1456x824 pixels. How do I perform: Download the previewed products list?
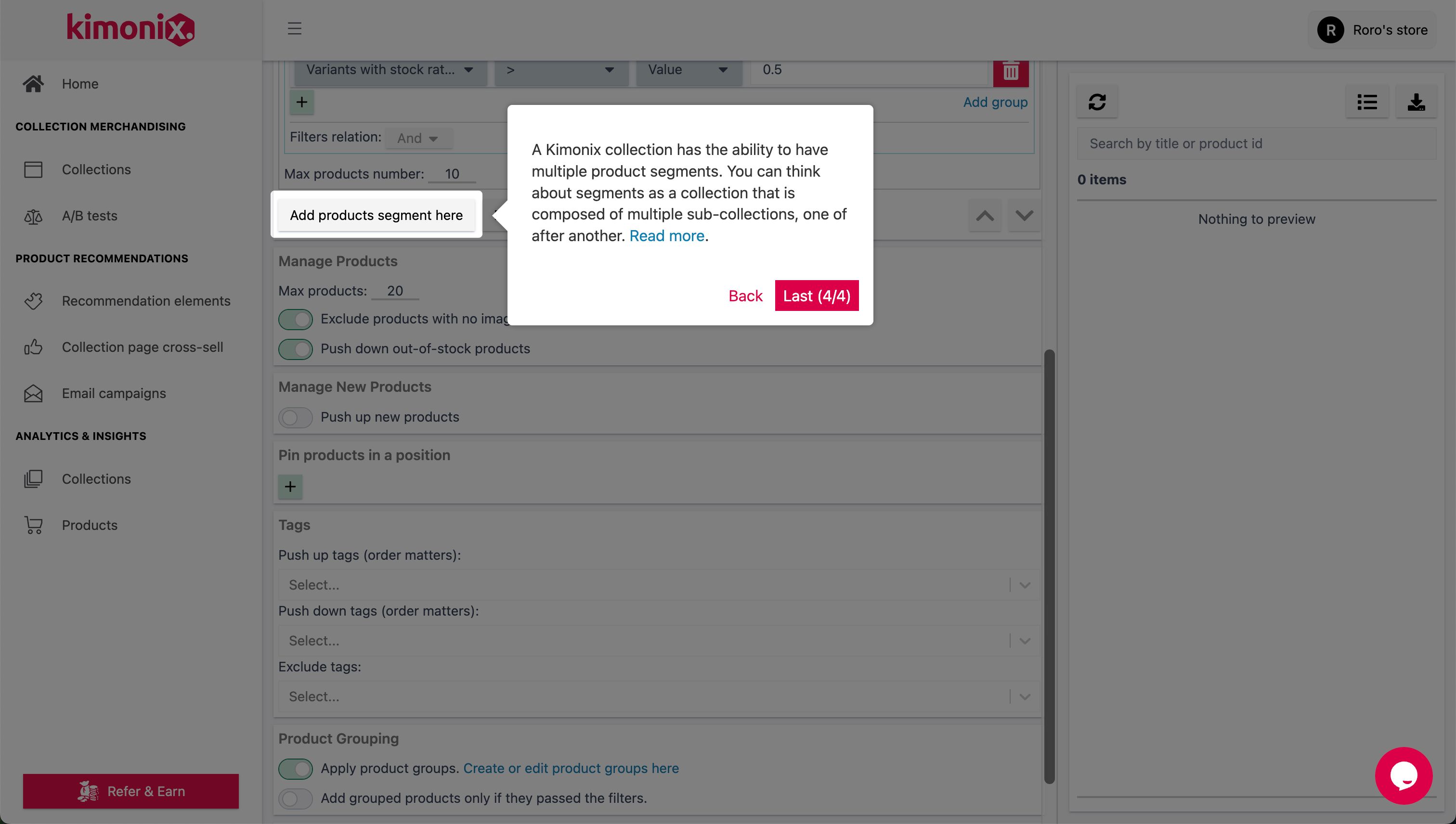click(1416, 102)
